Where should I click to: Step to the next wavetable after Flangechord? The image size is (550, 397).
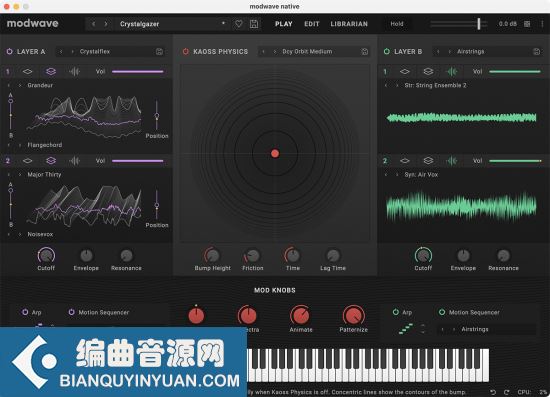click(x=20, y=145)
